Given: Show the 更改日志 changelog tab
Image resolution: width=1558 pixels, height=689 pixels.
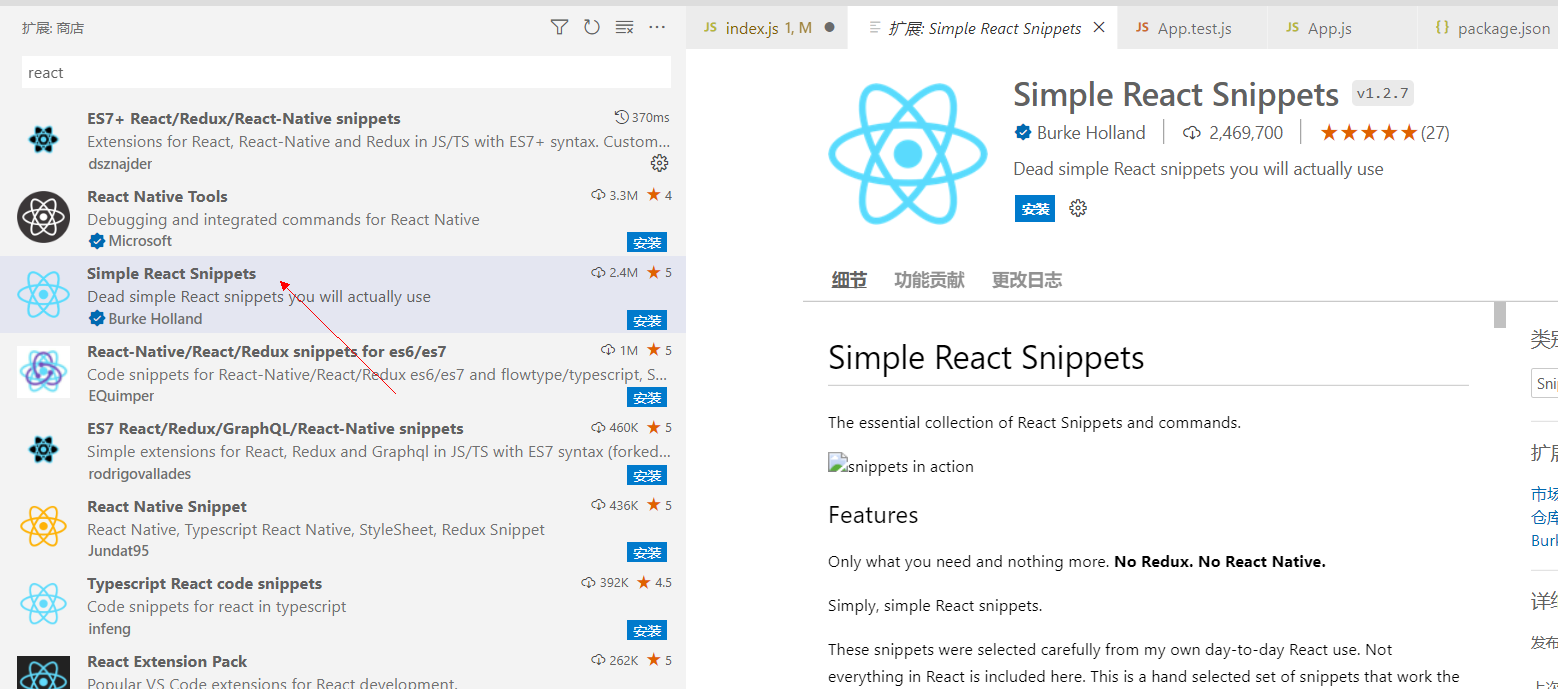Looking at the screenshot, I should click(x=1027, y=280).
